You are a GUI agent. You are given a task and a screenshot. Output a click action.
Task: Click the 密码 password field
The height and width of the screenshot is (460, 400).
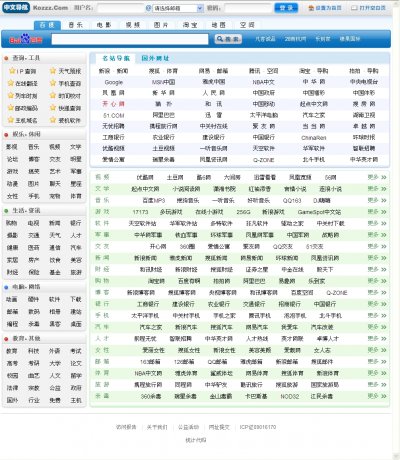click(x=248, y=8)
